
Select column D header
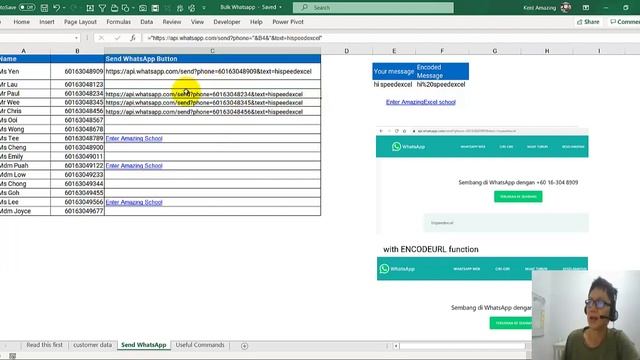[347, 51]
